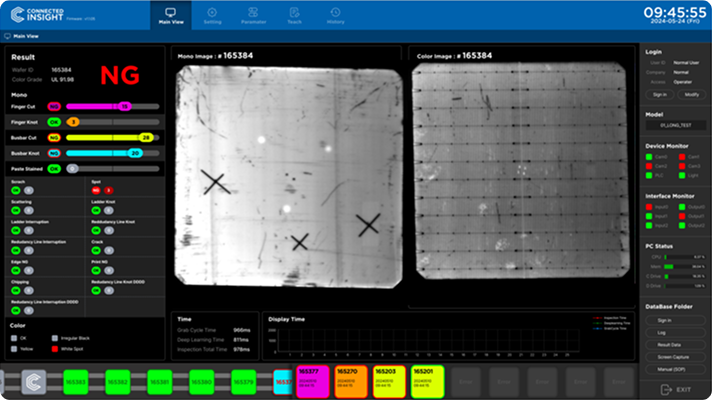Toggle the OK color checkbox
This screenshot has width=712, height=400.
tap(14, 338)
